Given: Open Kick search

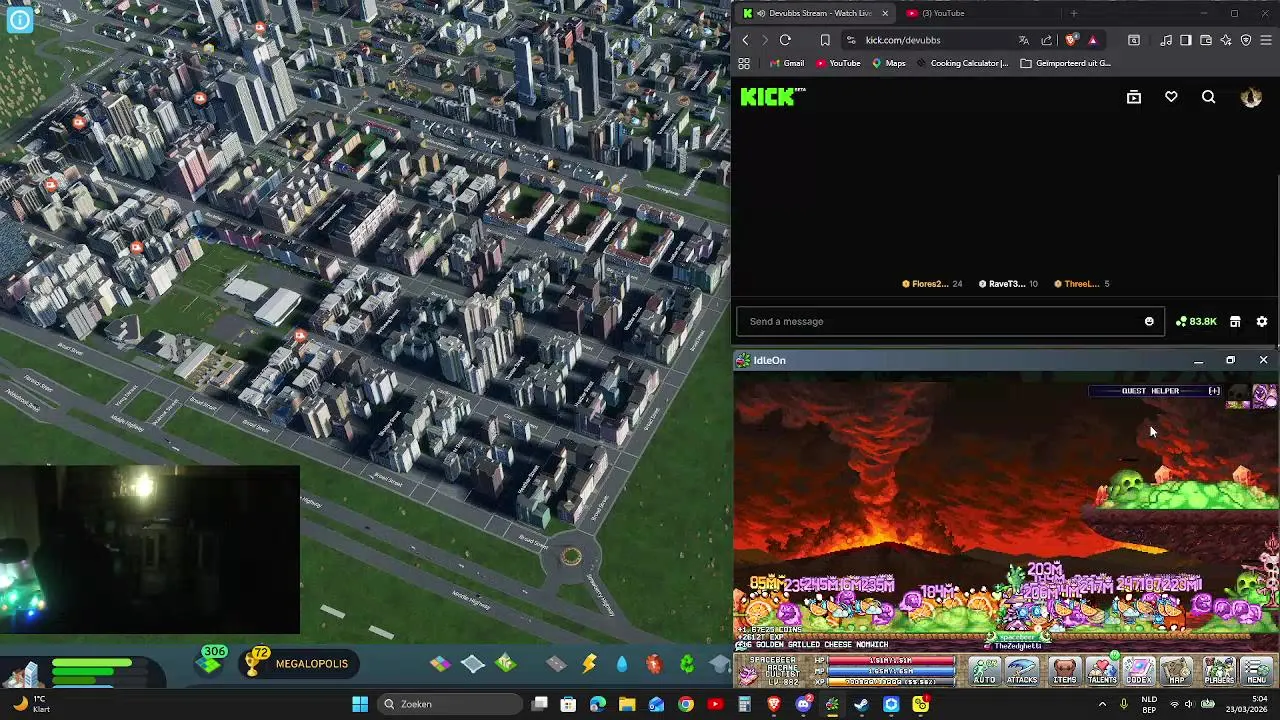Looking at the screenshot, I should click(1209, 97).
